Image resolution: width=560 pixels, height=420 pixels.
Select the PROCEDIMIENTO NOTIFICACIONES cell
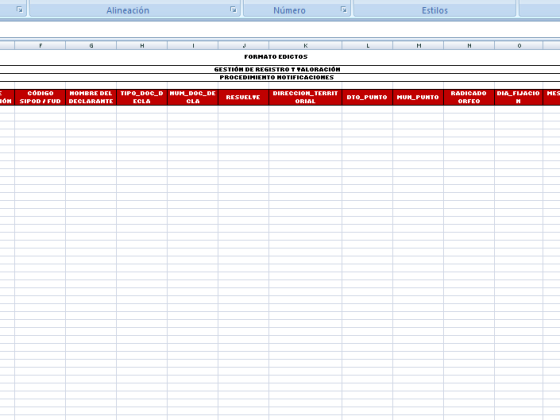click(277, 78)
